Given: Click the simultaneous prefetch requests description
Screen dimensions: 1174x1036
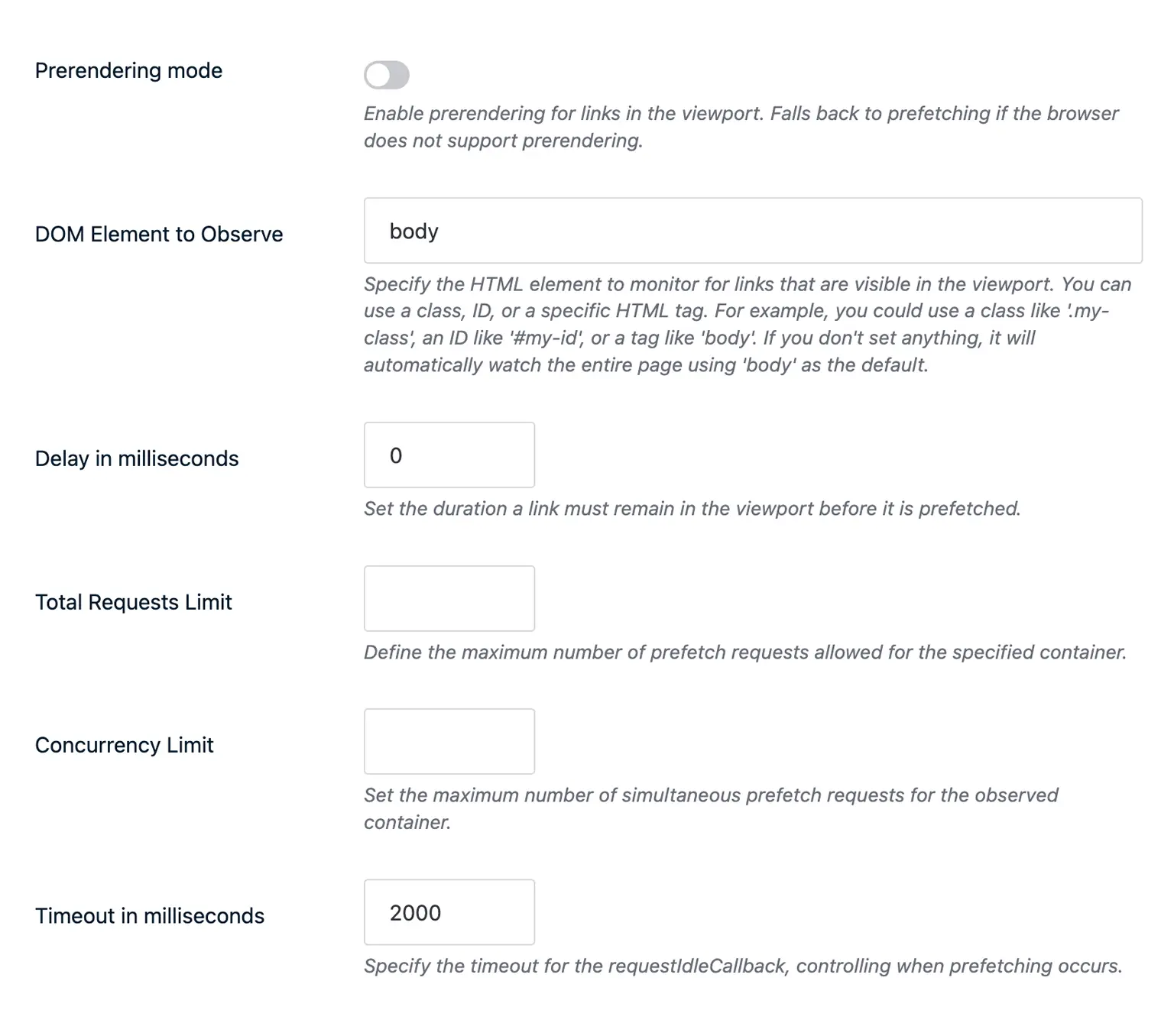Looking at the screenshot, I should pyautogui.click(x=711, y=808).
